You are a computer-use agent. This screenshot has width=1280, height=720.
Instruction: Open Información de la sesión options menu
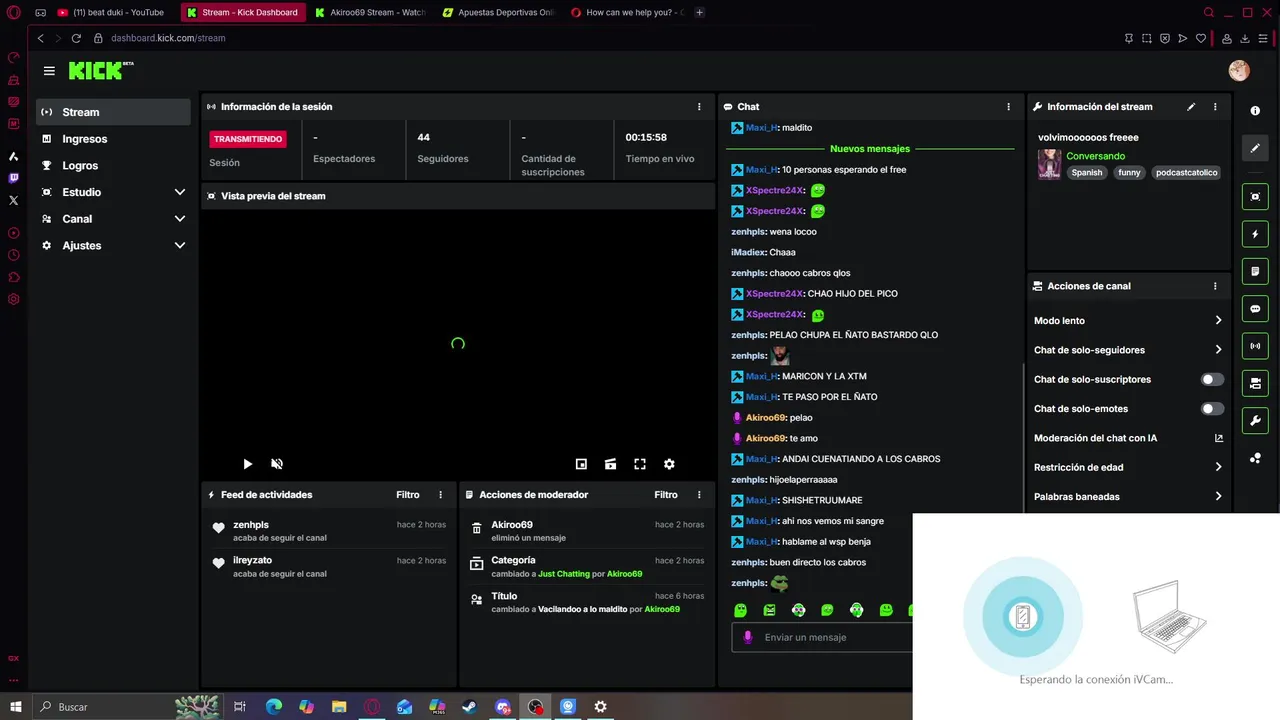(699, 106)
